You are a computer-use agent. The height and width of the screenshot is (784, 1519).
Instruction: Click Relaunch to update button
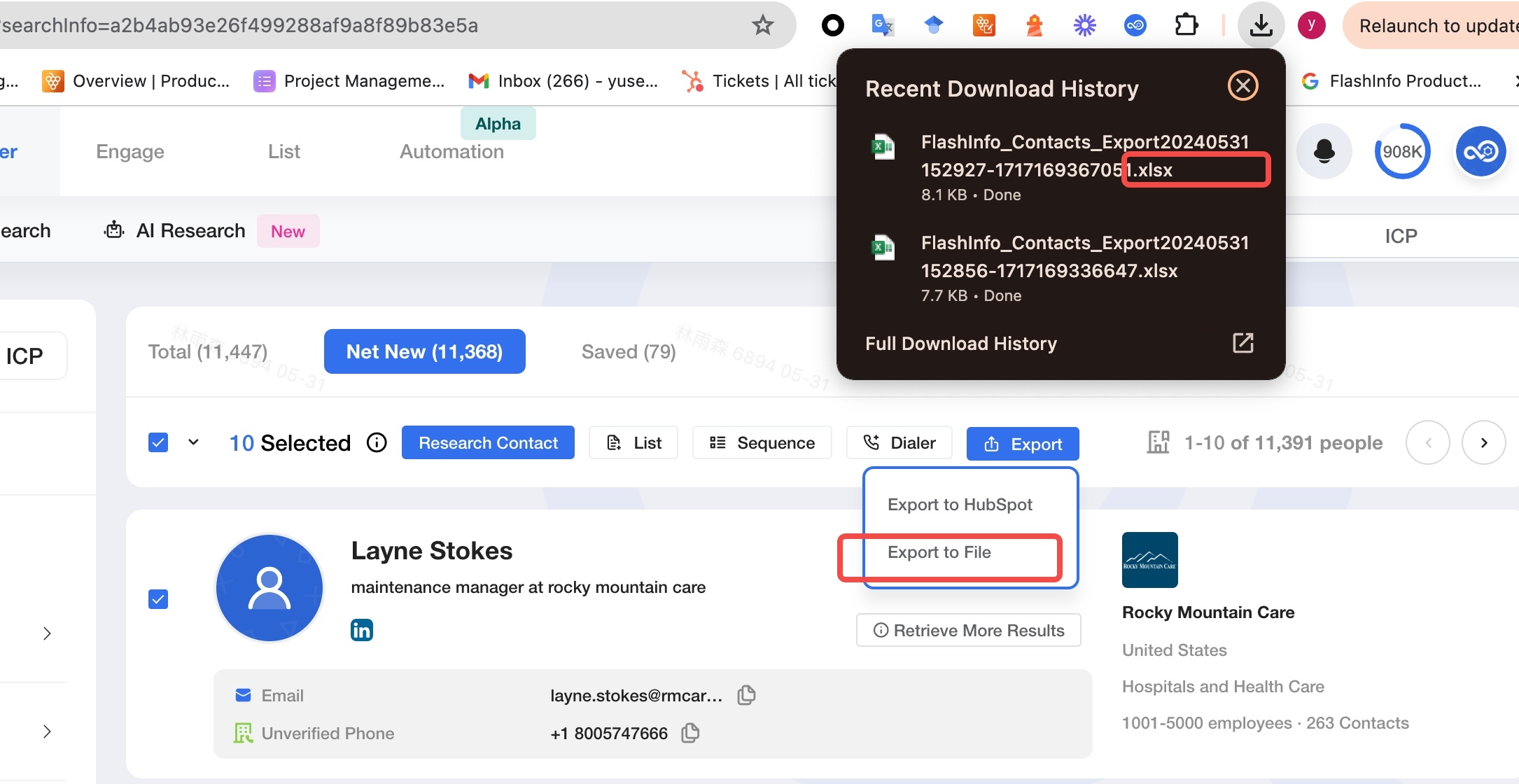(x=1434, y=25)
